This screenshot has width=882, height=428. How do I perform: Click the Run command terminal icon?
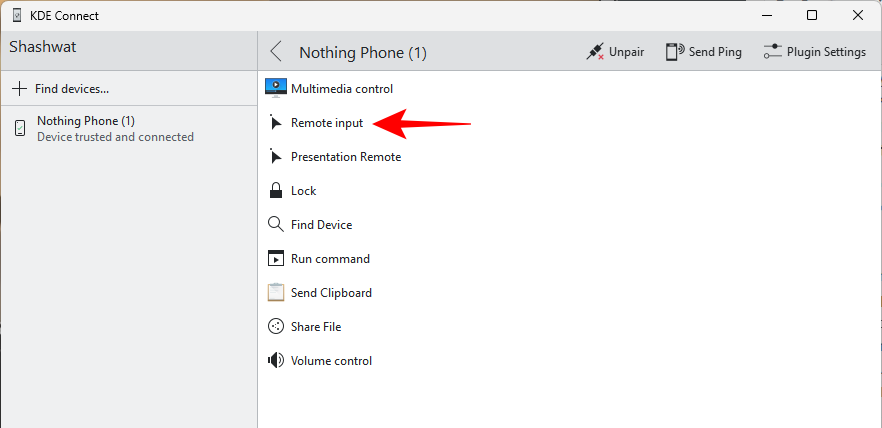click(276, 259)
